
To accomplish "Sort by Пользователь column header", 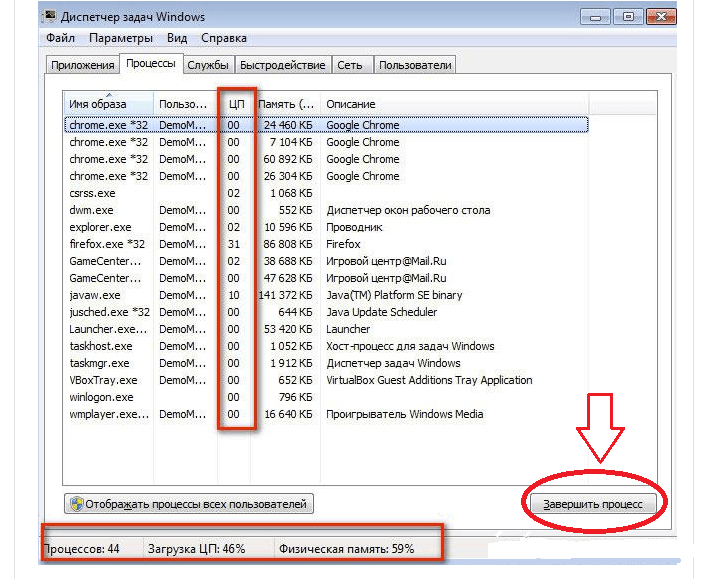I will coord(185,104).
